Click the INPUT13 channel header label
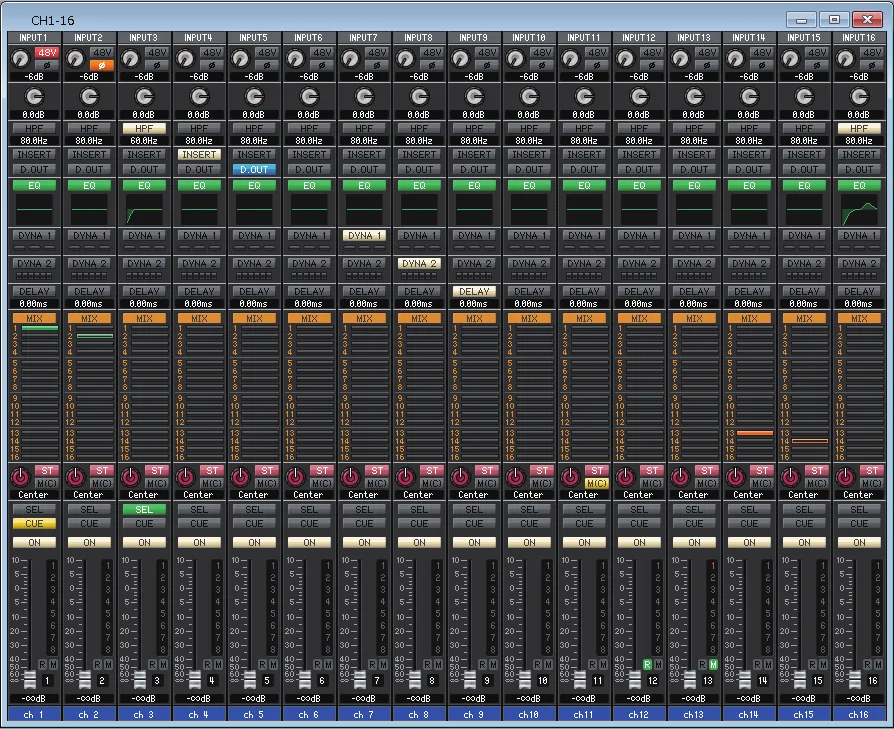The width and height of the screenshot is (894, 729). (694, 38)
